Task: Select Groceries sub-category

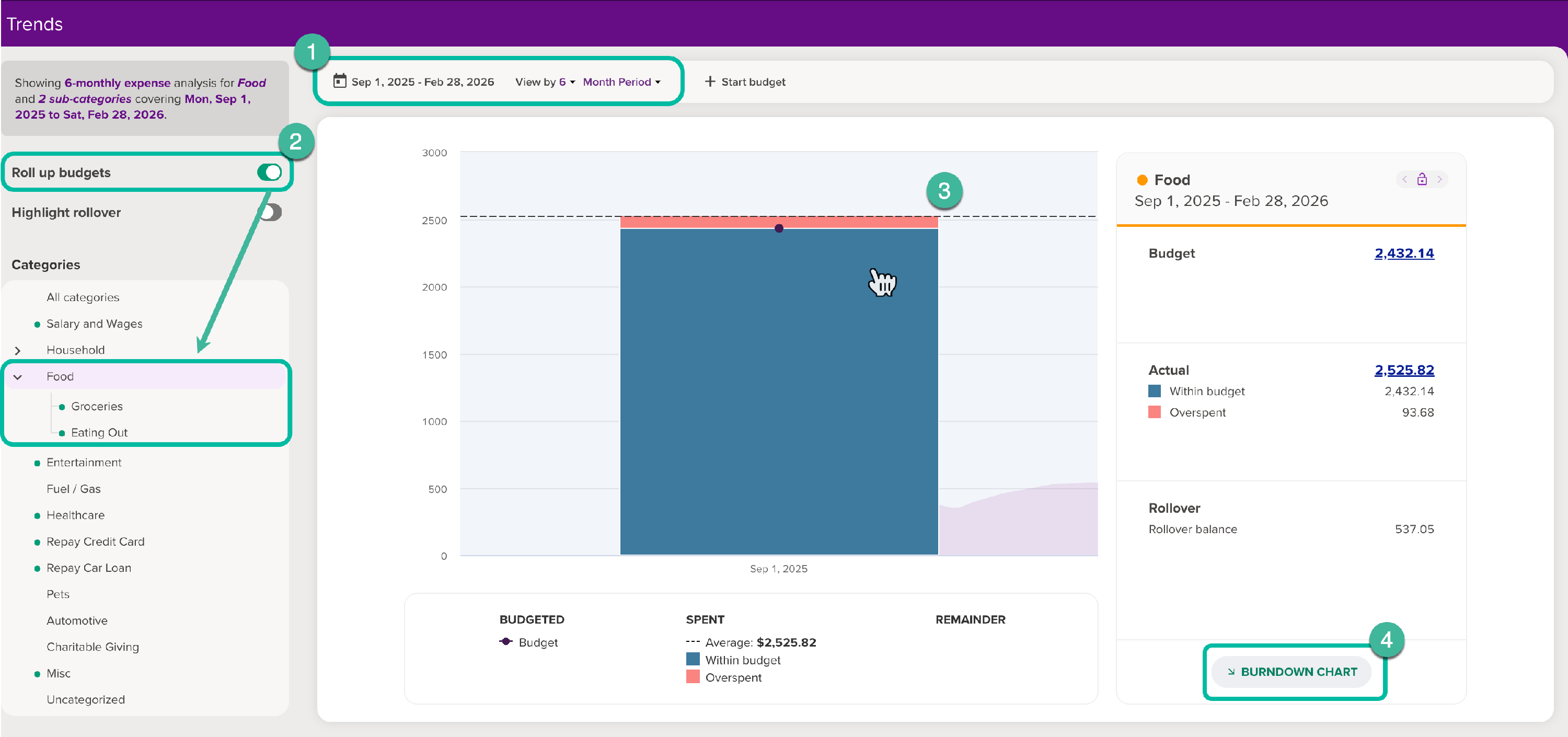Action: click(97, 406)
